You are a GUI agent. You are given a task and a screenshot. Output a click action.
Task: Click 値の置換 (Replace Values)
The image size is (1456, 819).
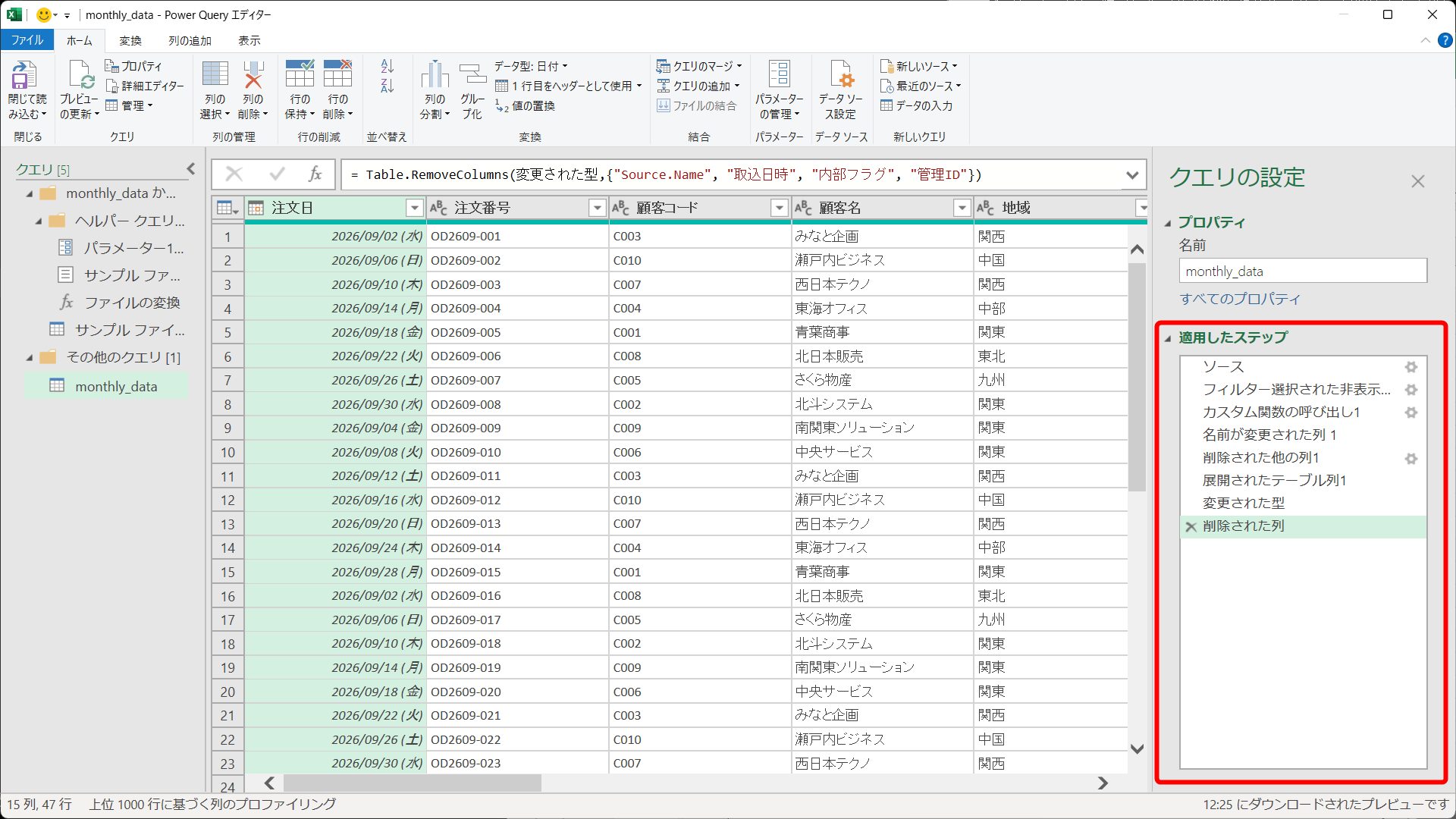(525, 106)
